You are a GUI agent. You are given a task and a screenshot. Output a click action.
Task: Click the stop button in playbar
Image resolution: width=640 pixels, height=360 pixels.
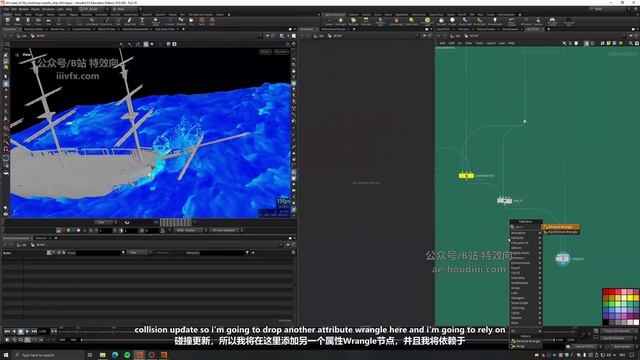[x=20, y=331]
